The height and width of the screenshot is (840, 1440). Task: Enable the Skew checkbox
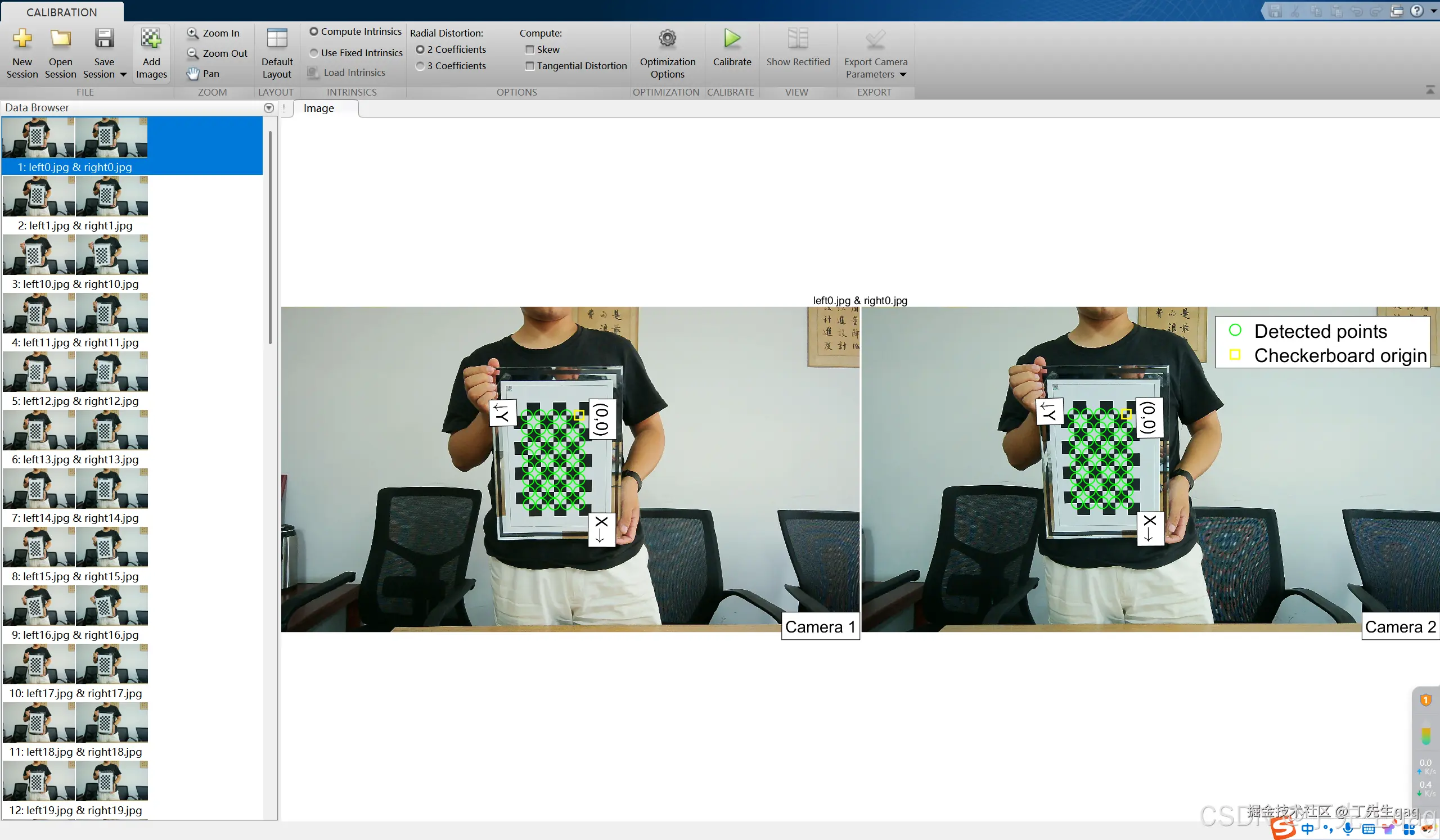click(530, 49)
